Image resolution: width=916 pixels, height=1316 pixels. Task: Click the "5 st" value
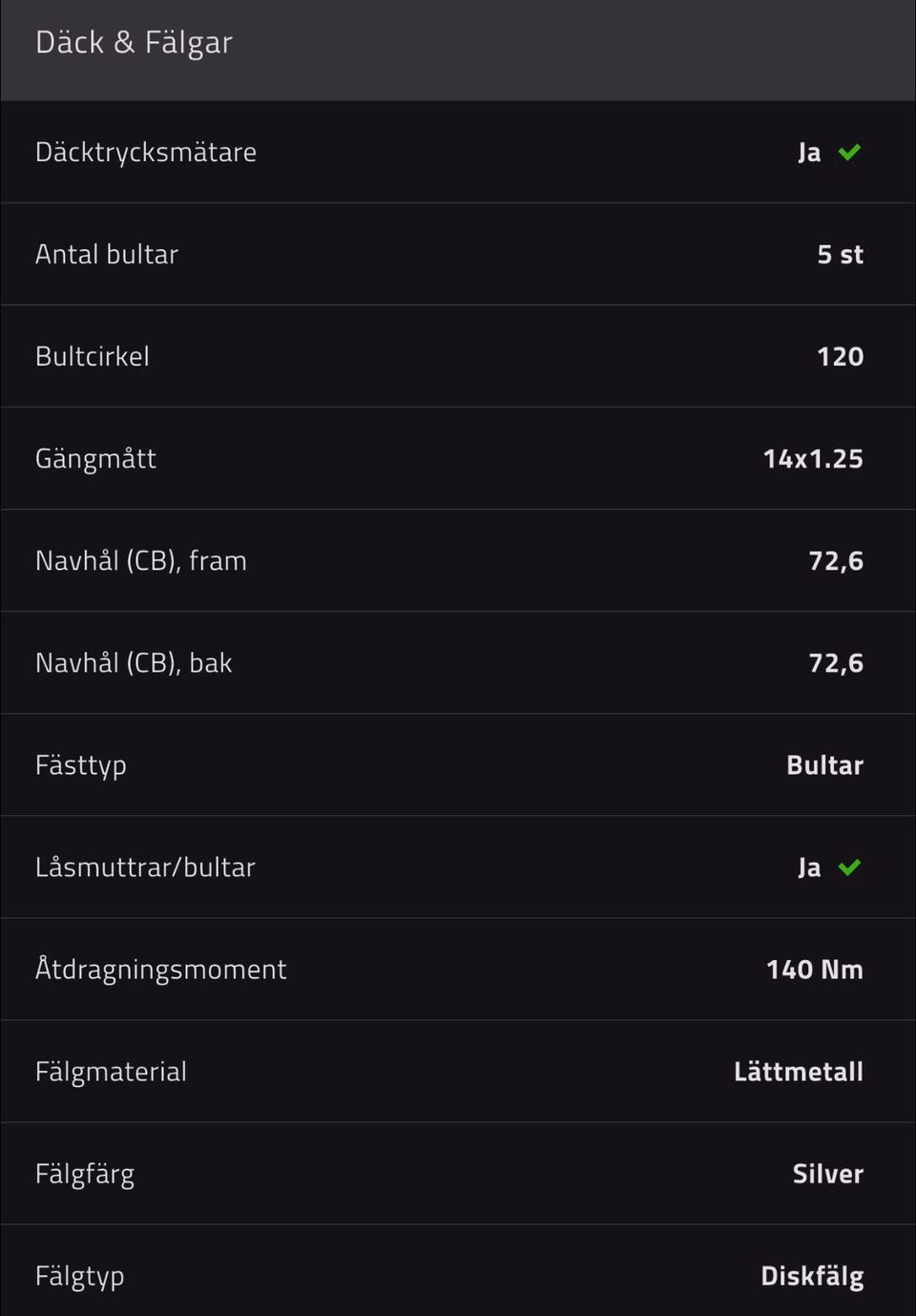tap(840, 255)
